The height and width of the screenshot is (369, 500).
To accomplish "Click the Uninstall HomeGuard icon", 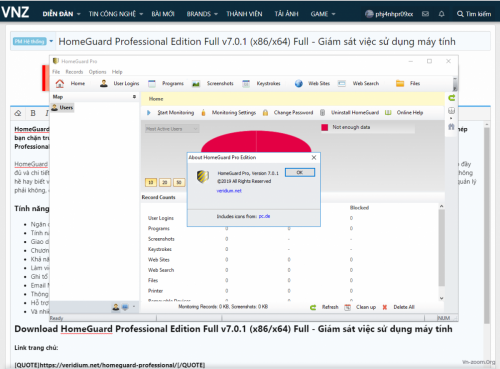I will coord(322,113).
